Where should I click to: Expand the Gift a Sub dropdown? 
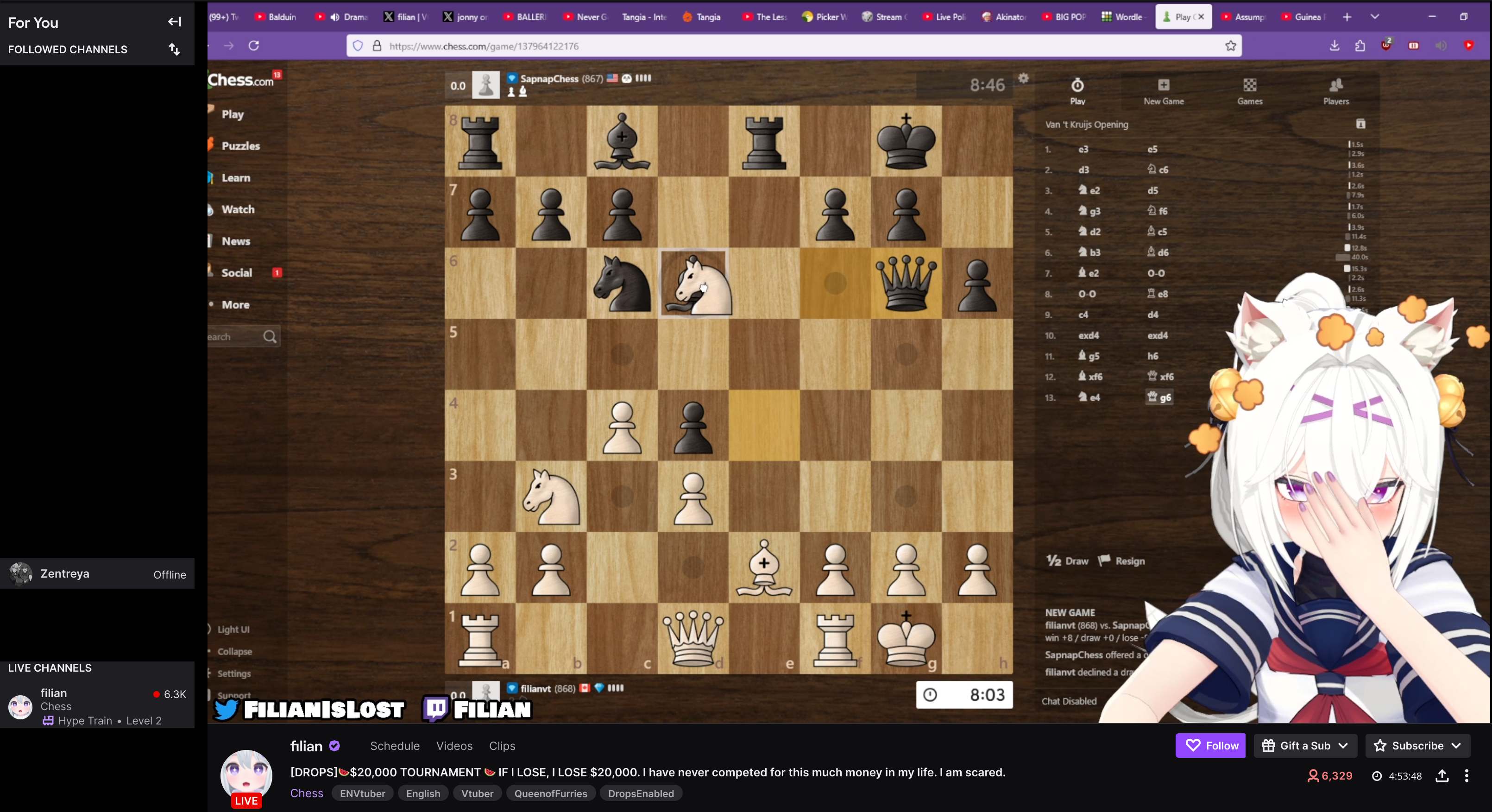1344,745
